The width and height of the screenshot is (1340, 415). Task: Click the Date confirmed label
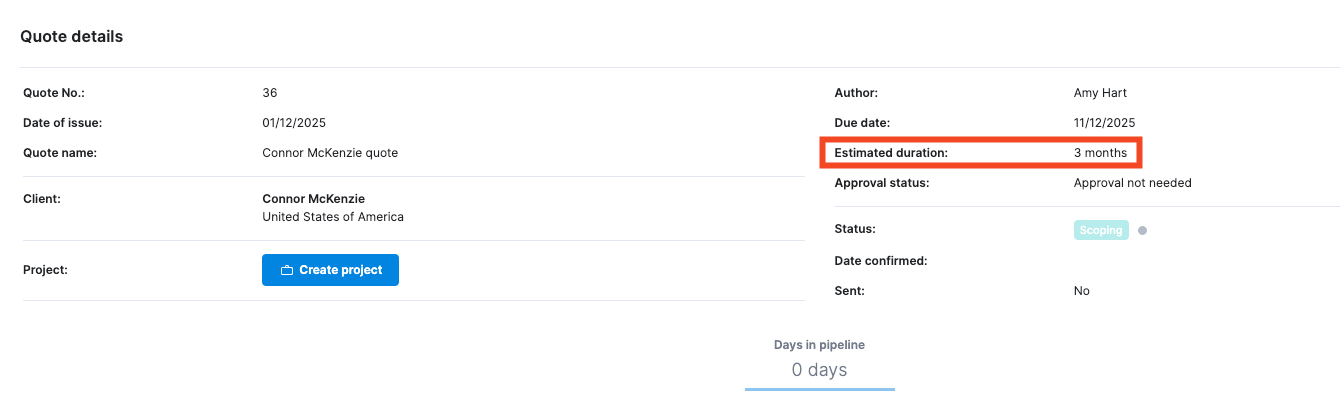(x=881, y=261)
